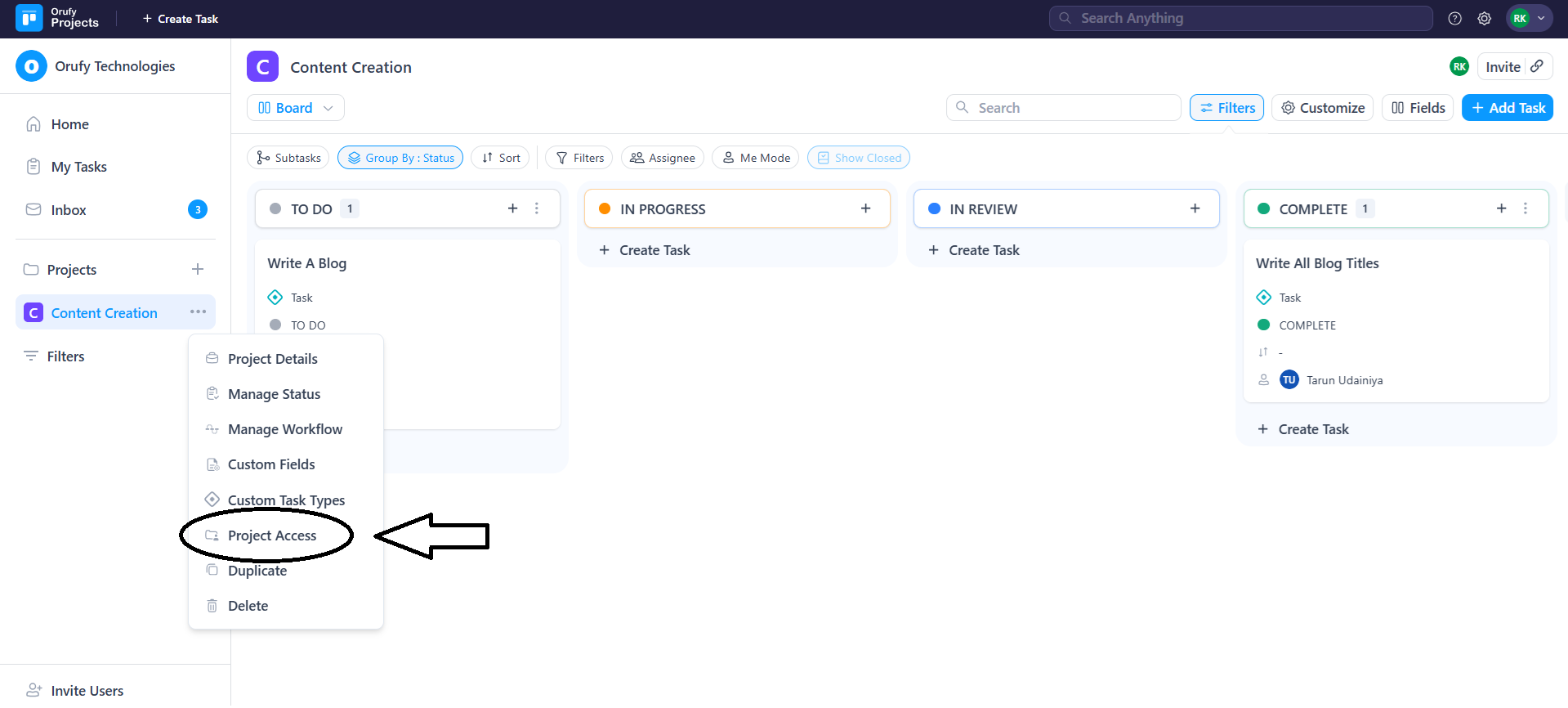Screen dimensions: 1568x708
Task: Select Manage Workflow menu item
Action: pyautogui.click(x=285, y=429)
